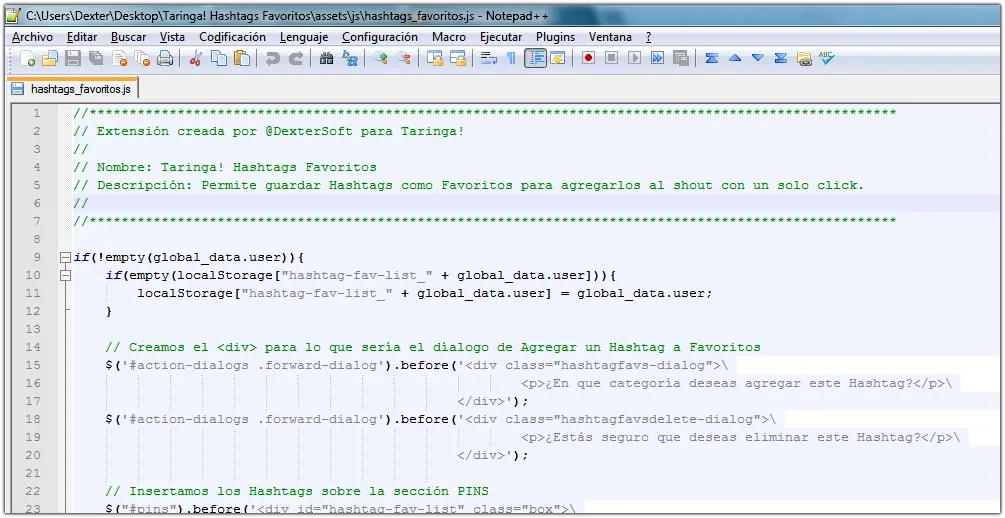Click the Open file folder icon
1005x518 pixels.
pos(49,59)
